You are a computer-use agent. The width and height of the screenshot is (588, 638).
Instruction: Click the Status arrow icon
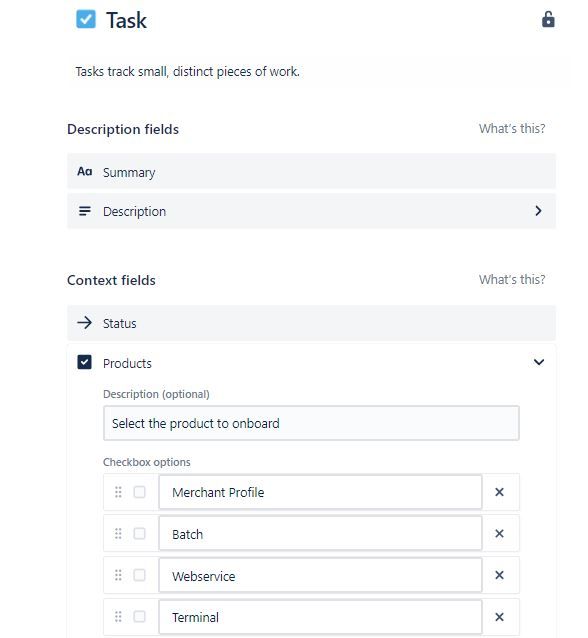(85, 323)
